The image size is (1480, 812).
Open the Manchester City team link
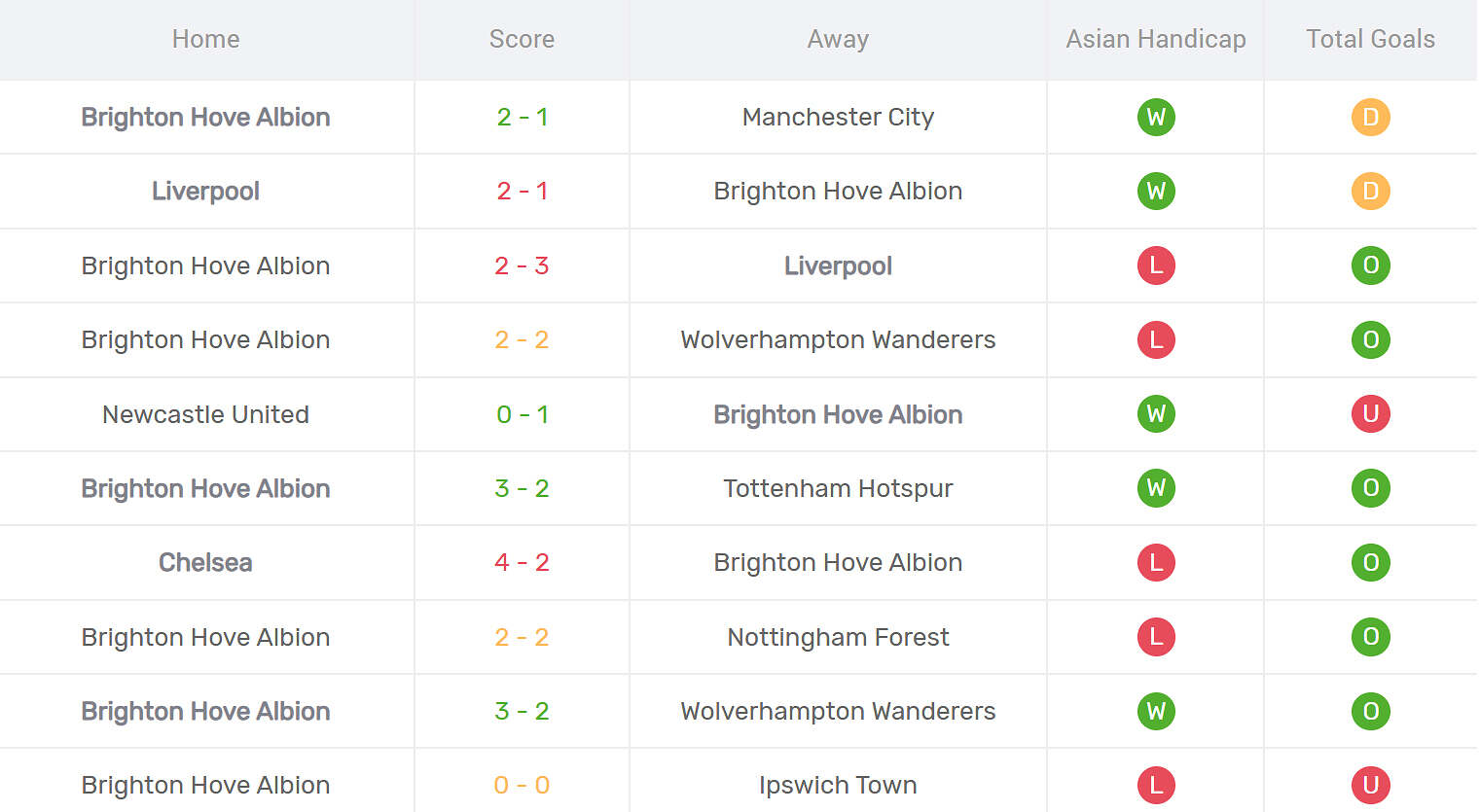tap(838, 118)
